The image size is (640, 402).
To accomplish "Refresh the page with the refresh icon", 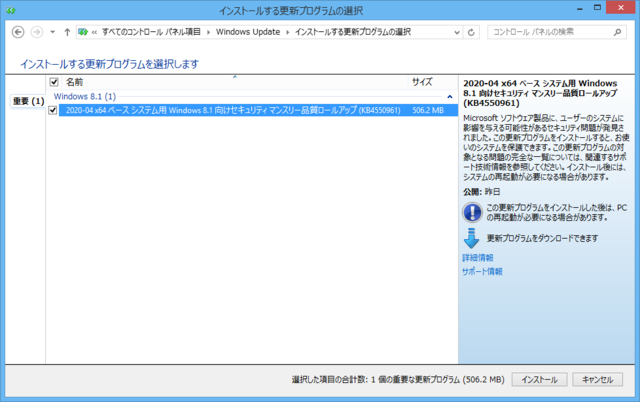I will [x=471, y=32].
